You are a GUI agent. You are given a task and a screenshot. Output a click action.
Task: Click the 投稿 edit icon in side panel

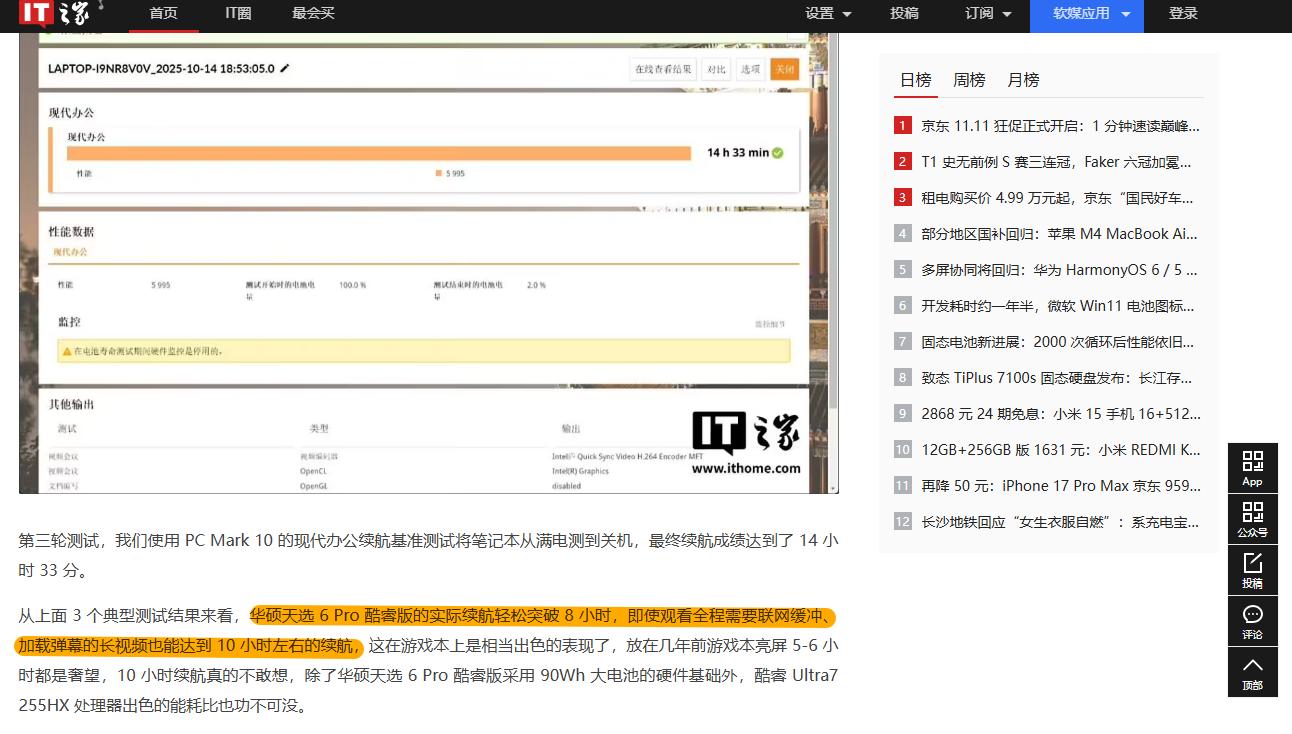click(1252, 569)
